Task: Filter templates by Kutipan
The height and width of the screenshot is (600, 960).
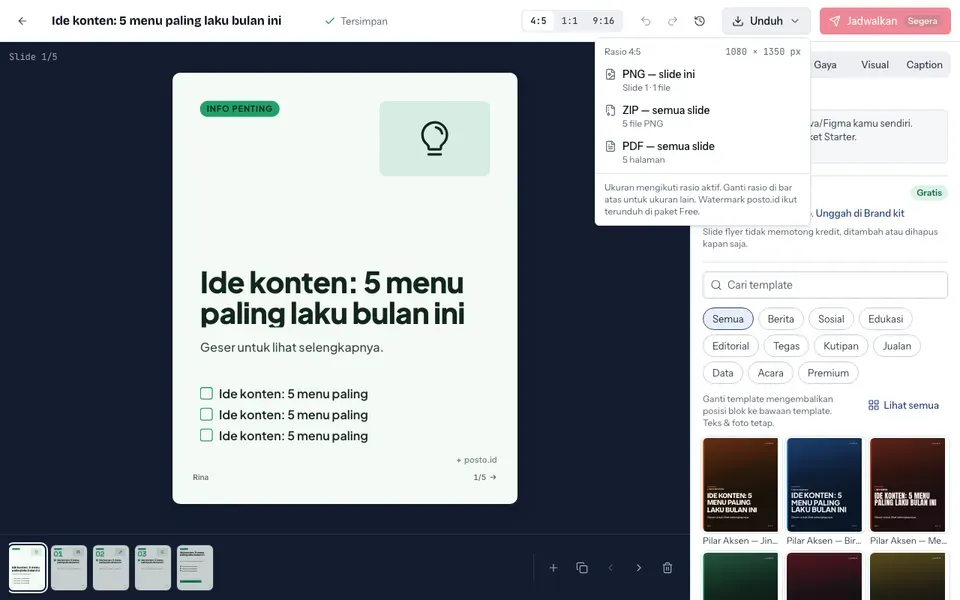Action: pos(841,346)
